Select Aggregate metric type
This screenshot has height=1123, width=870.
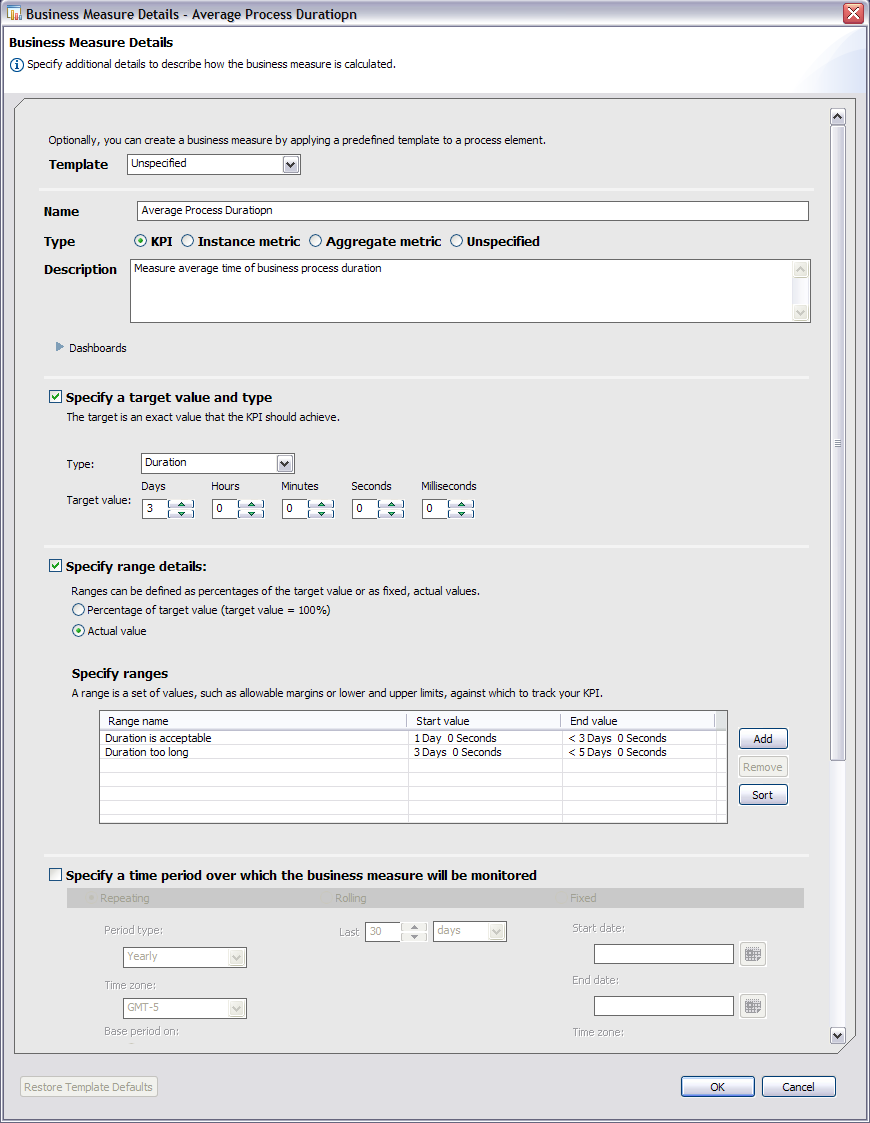[x=315, y=241]
